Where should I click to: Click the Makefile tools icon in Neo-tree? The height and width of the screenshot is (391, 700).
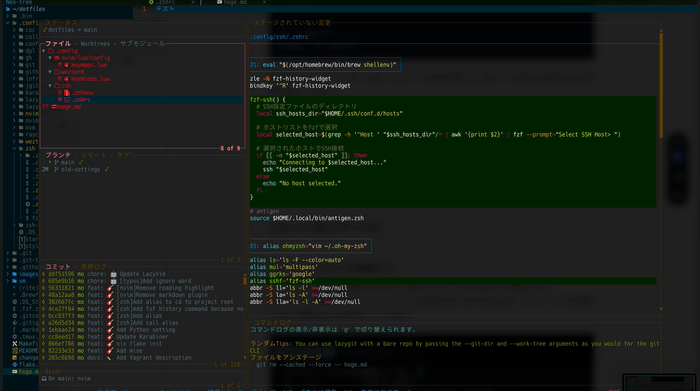[15, 344]
